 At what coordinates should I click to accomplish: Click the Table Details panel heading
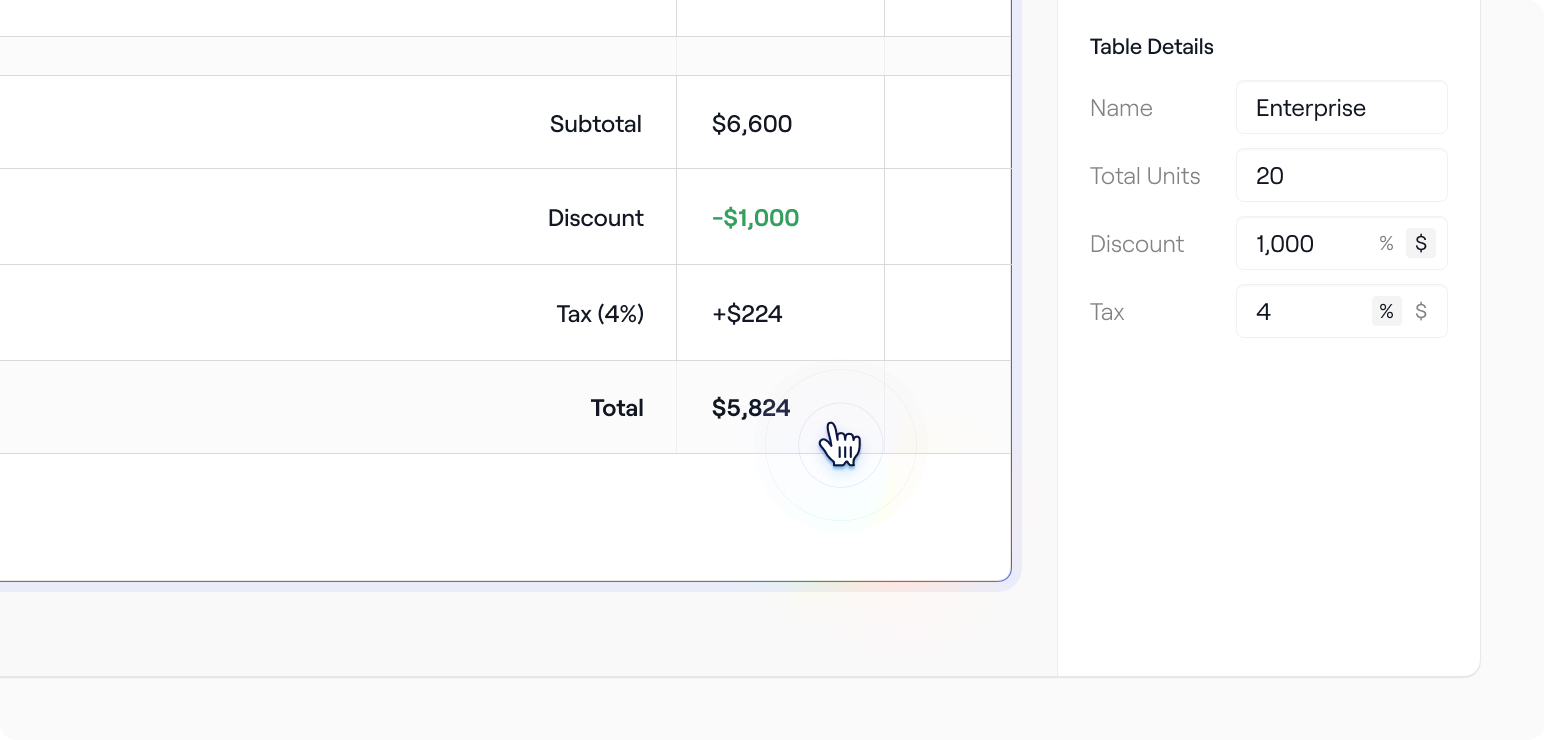[x=1151, y=47]
